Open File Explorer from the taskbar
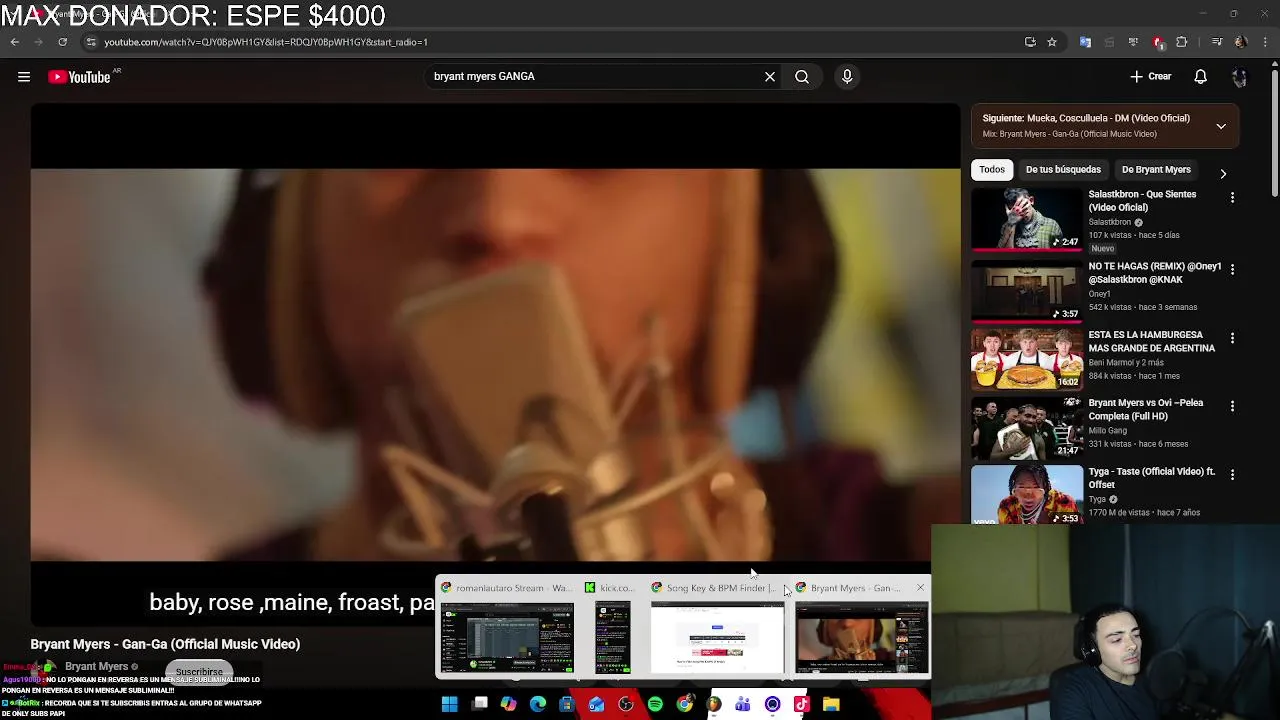This screenshot has width=1280, height=720. pos(831,704)
